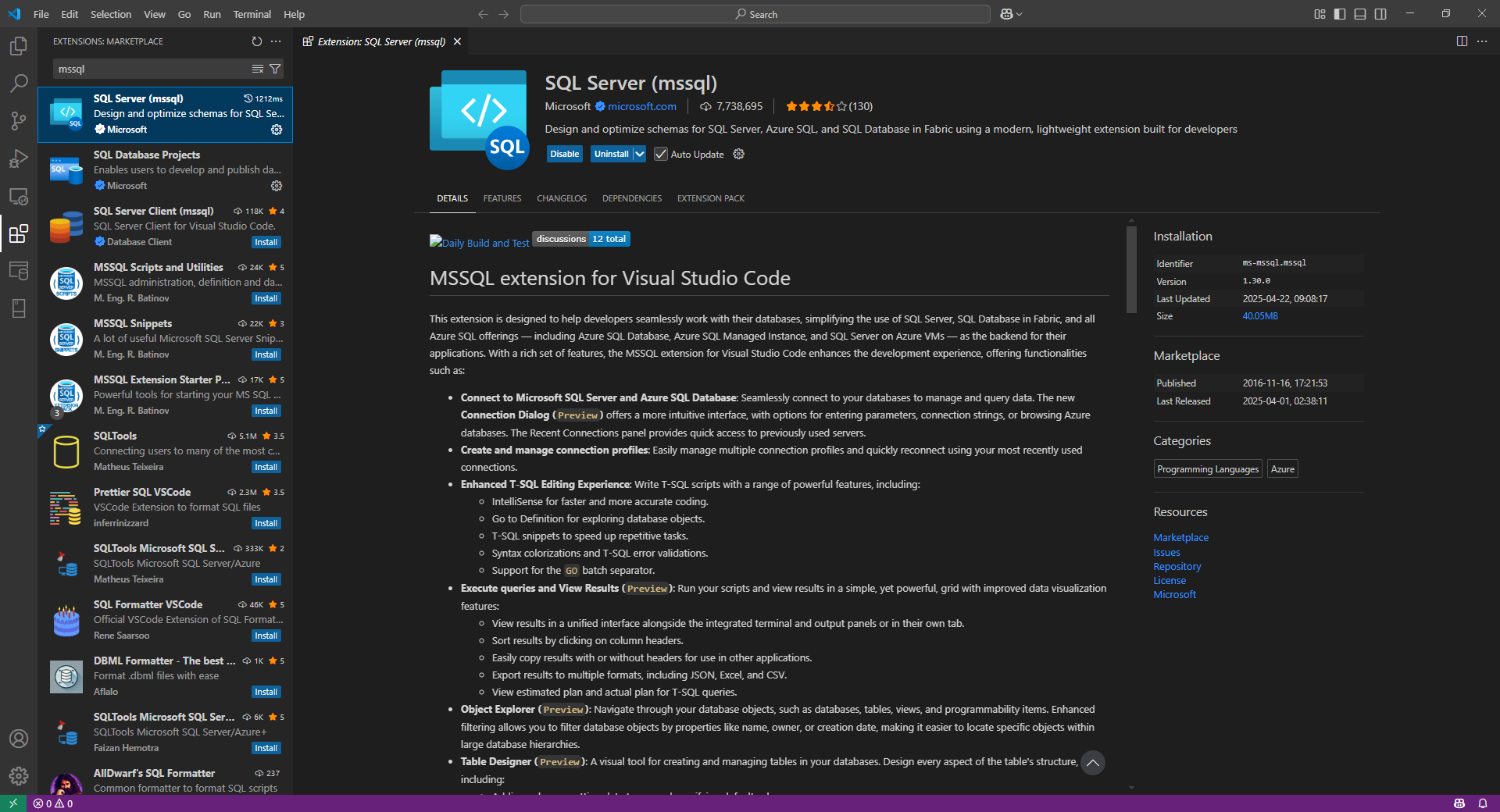1500x812 pixels.
Task: Switch to the Changelog tab
Action: 562,198
